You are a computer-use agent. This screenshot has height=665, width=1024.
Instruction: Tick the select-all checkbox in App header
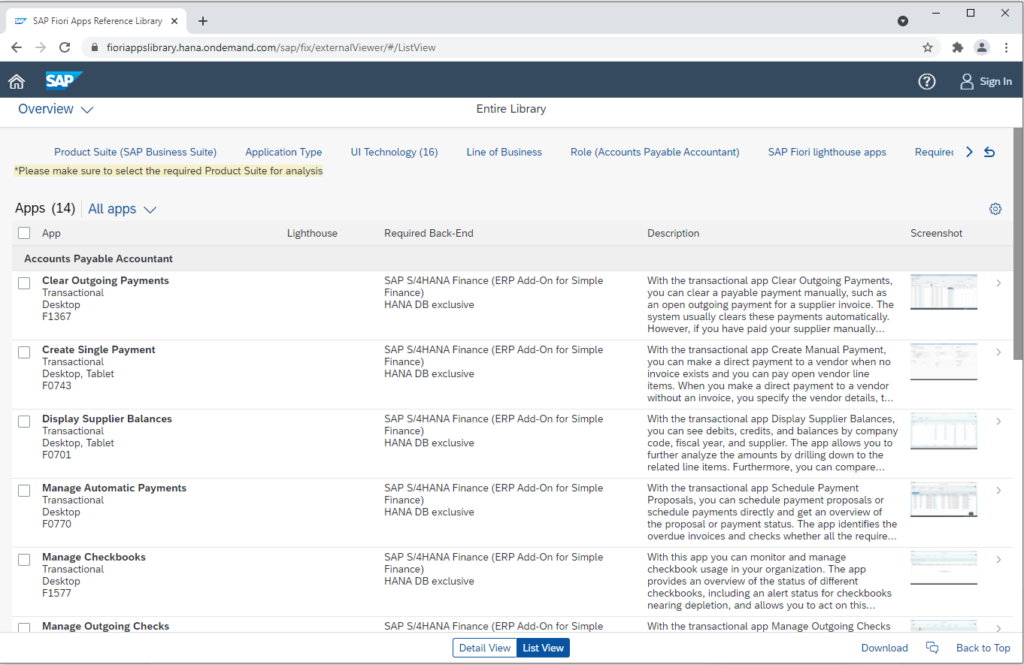[x=24, y=233]
